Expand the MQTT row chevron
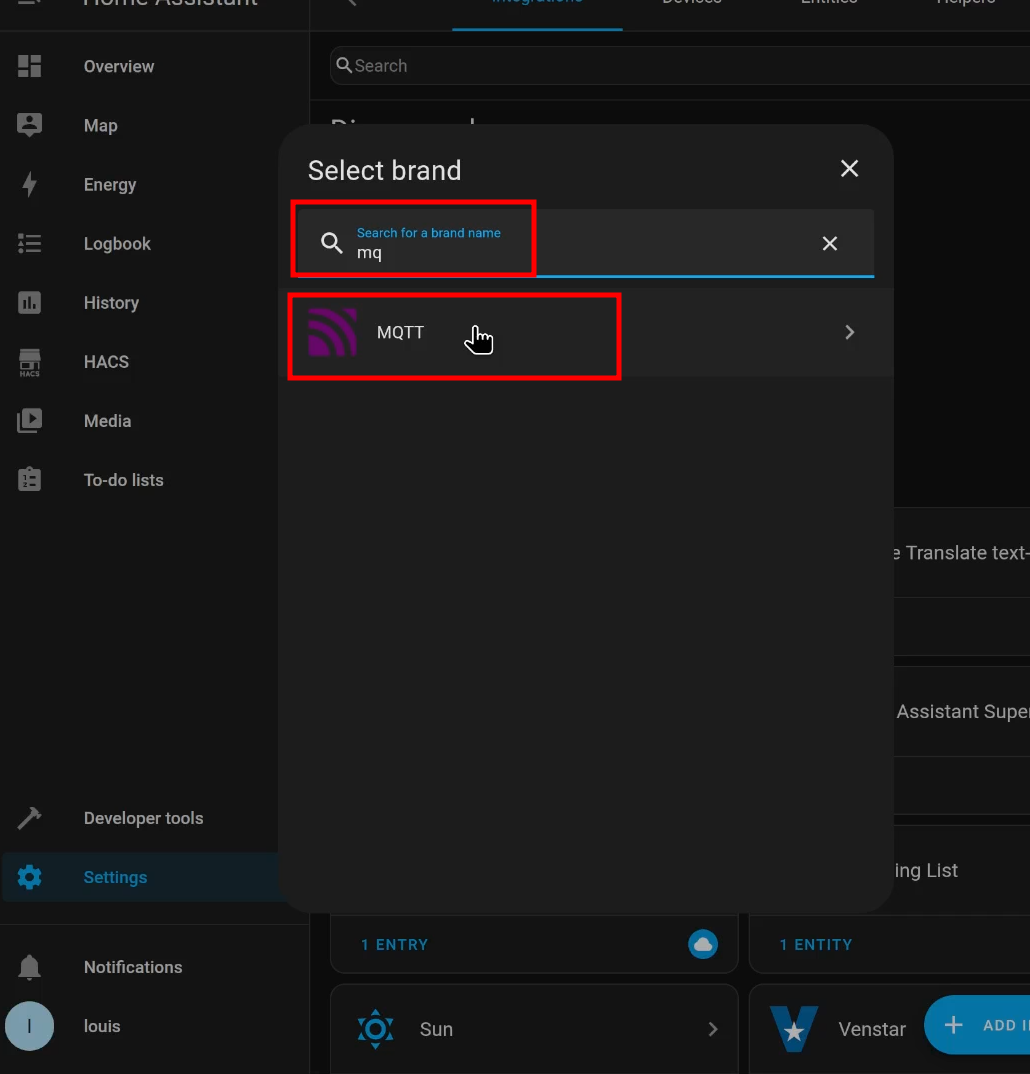The image size is (1030, 1074). click(x=849, y=332)
